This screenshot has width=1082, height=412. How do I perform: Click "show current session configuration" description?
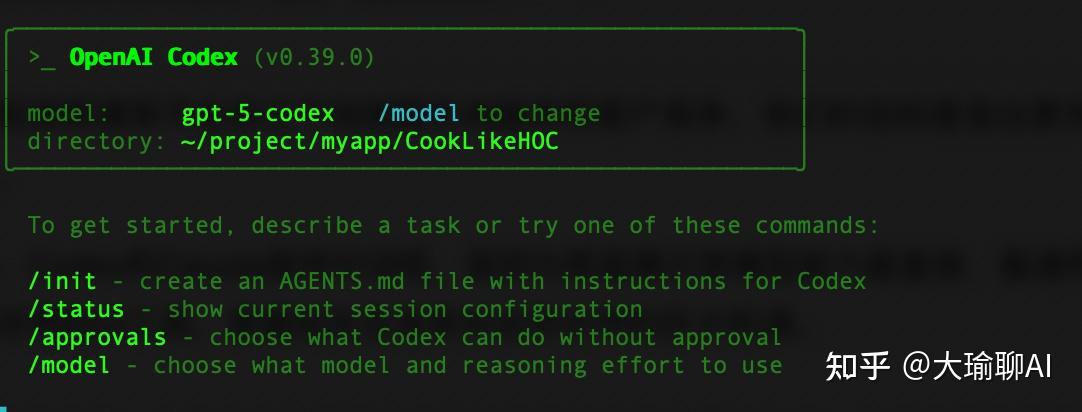click(405, 310)
